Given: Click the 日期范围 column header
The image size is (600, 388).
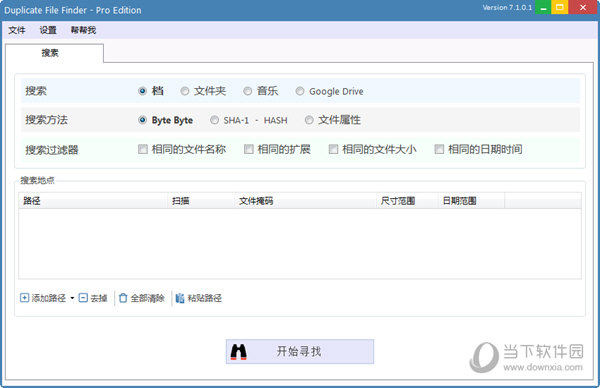Looking at the screenshot, I should (471, 201).
